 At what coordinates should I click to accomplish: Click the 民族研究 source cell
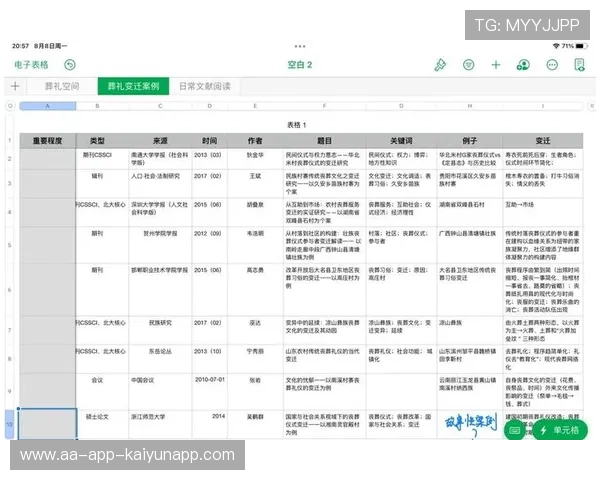(x=160, y=331)
